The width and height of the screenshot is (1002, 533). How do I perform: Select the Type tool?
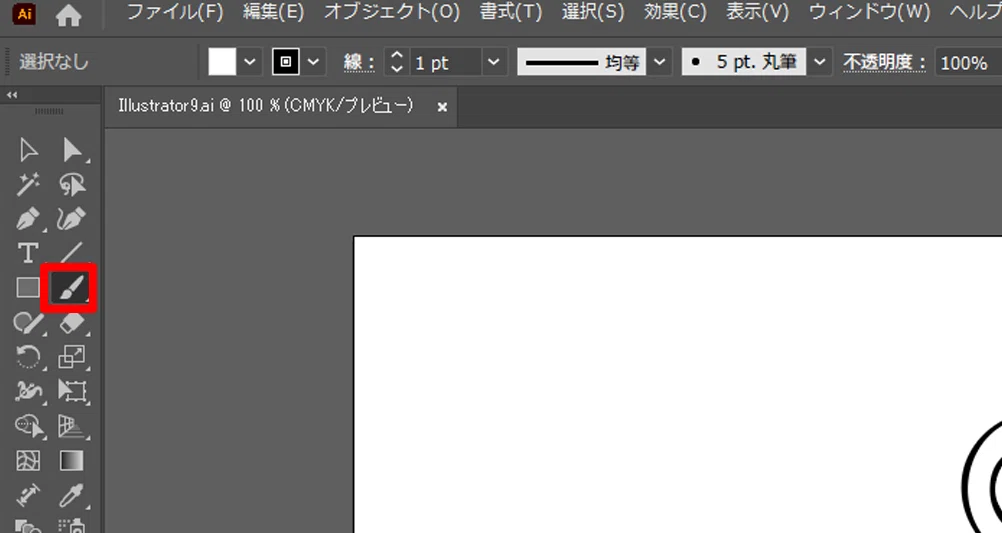[x=28, y=253]
